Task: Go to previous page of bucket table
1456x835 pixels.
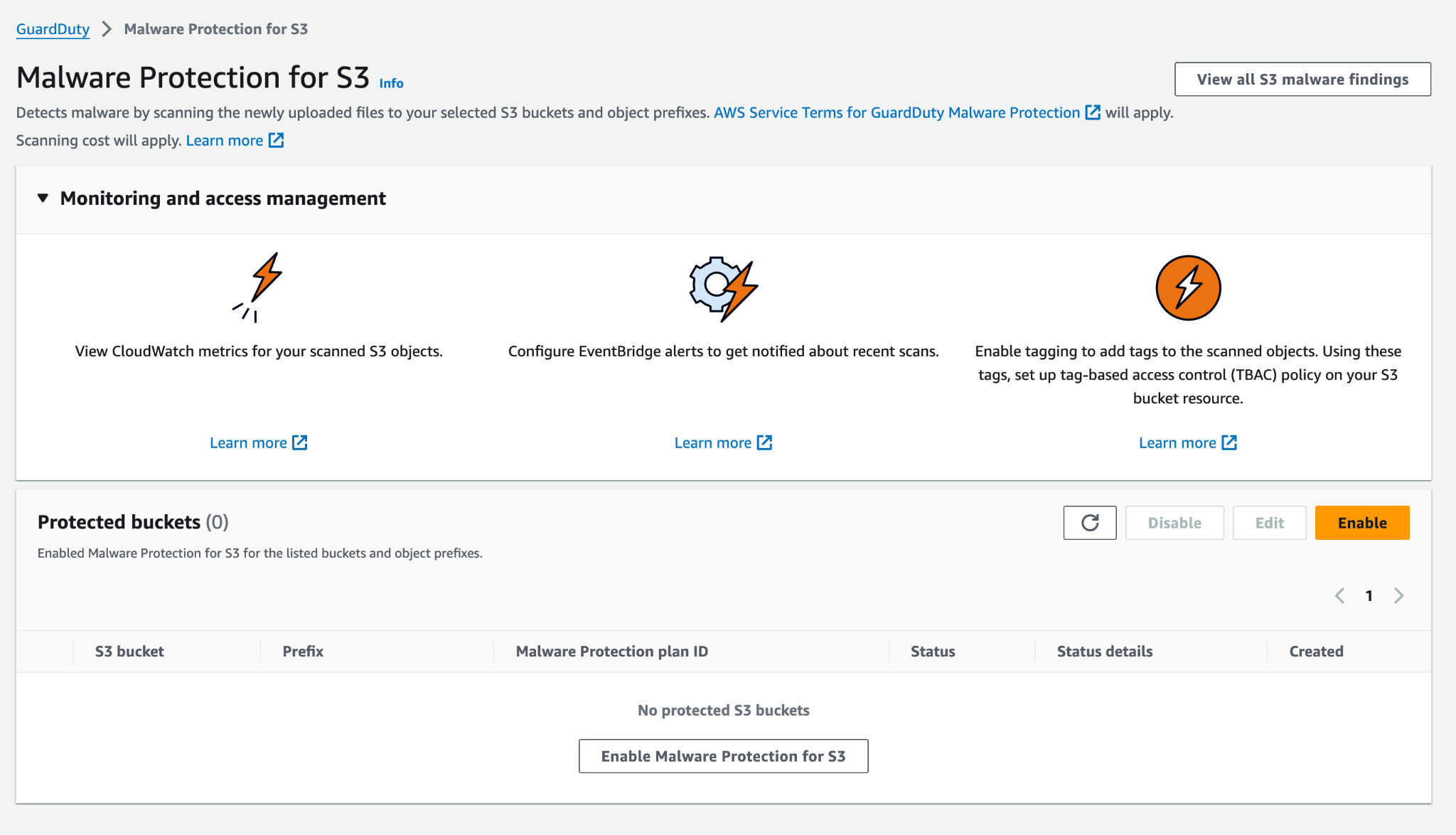Action: [1339, 596]
